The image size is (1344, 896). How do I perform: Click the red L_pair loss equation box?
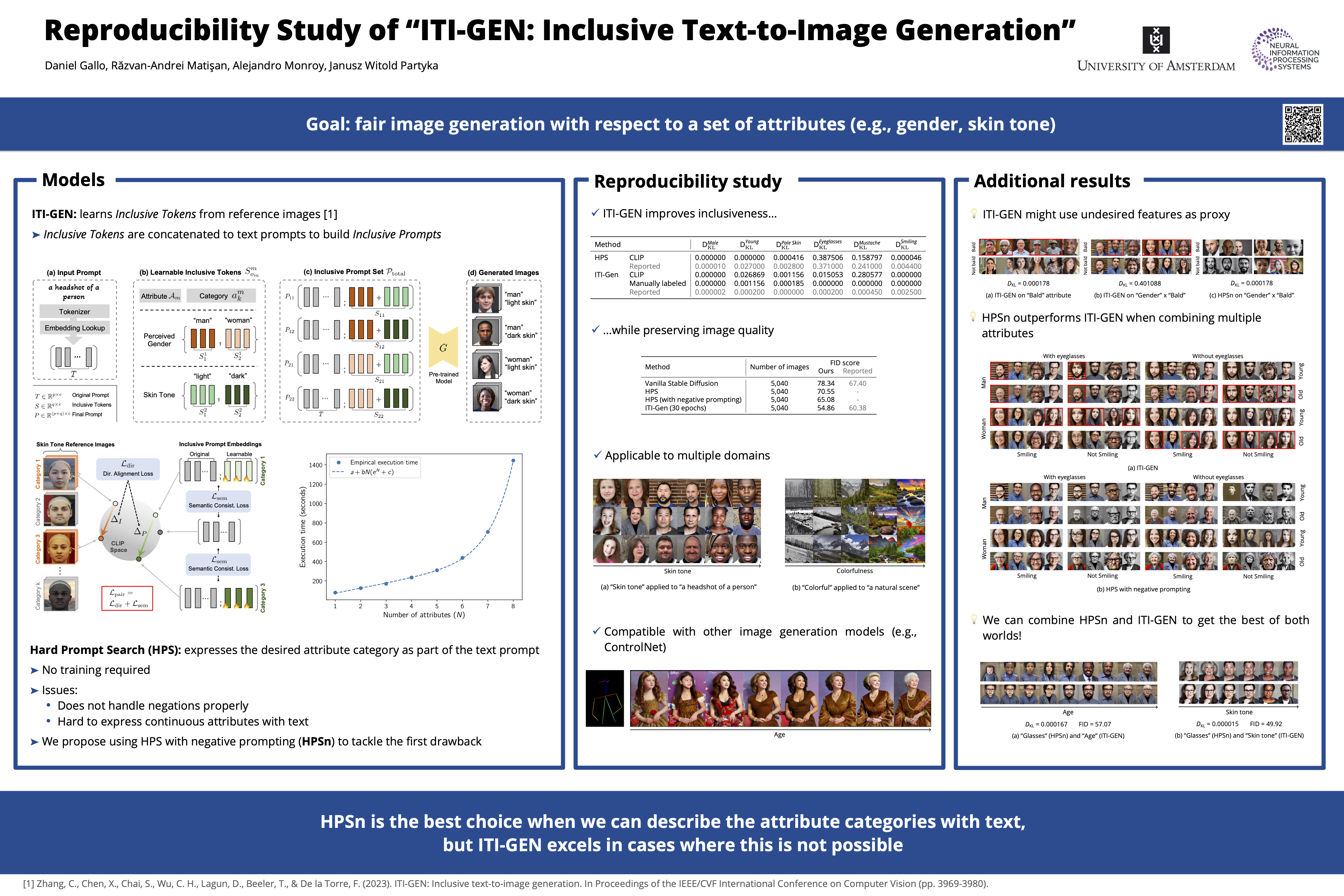[x=127, y=598]
